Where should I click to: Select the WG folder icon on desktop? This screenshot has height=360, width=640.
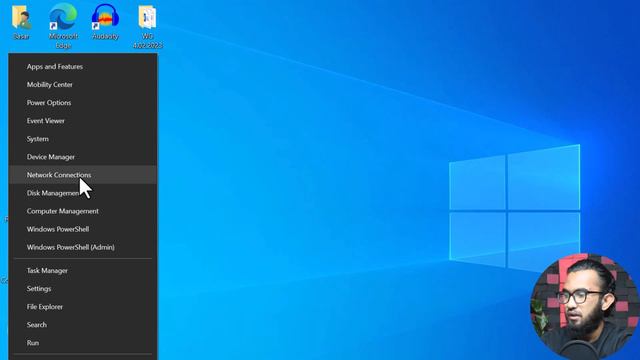[147, 27]
